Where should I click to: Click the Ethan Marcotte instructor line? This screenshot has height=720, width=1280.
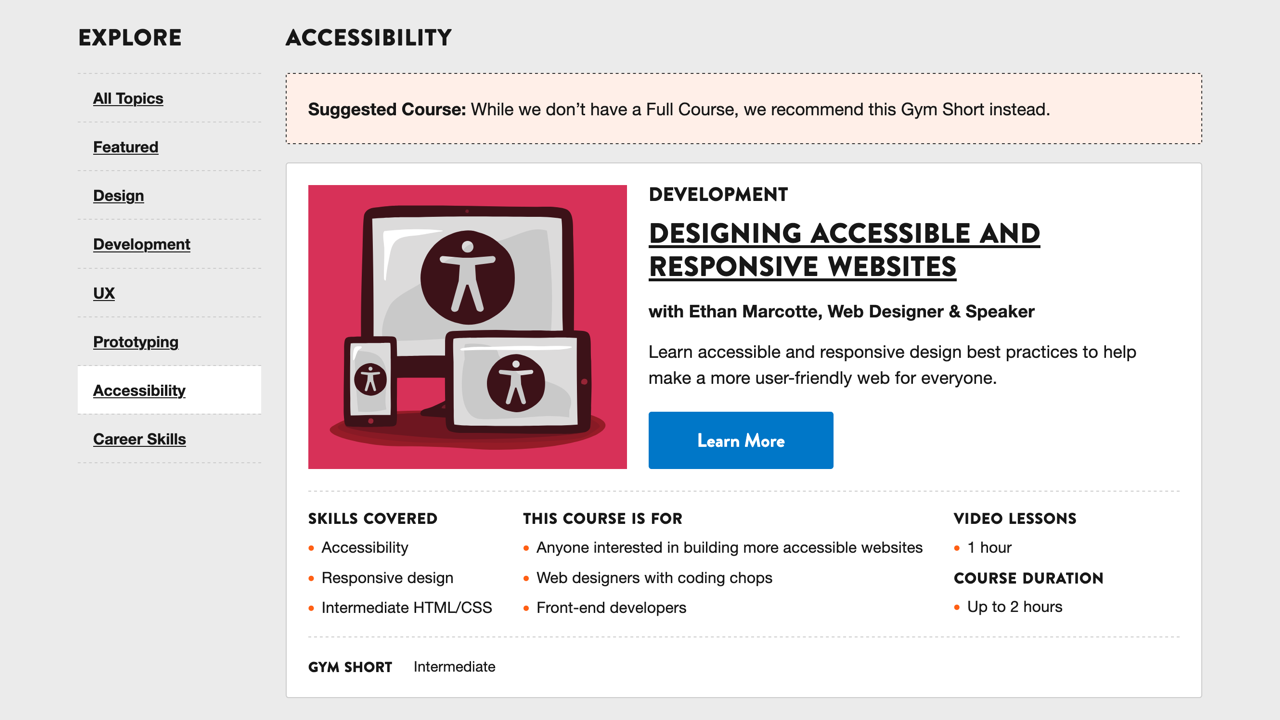tap(841, 312)
